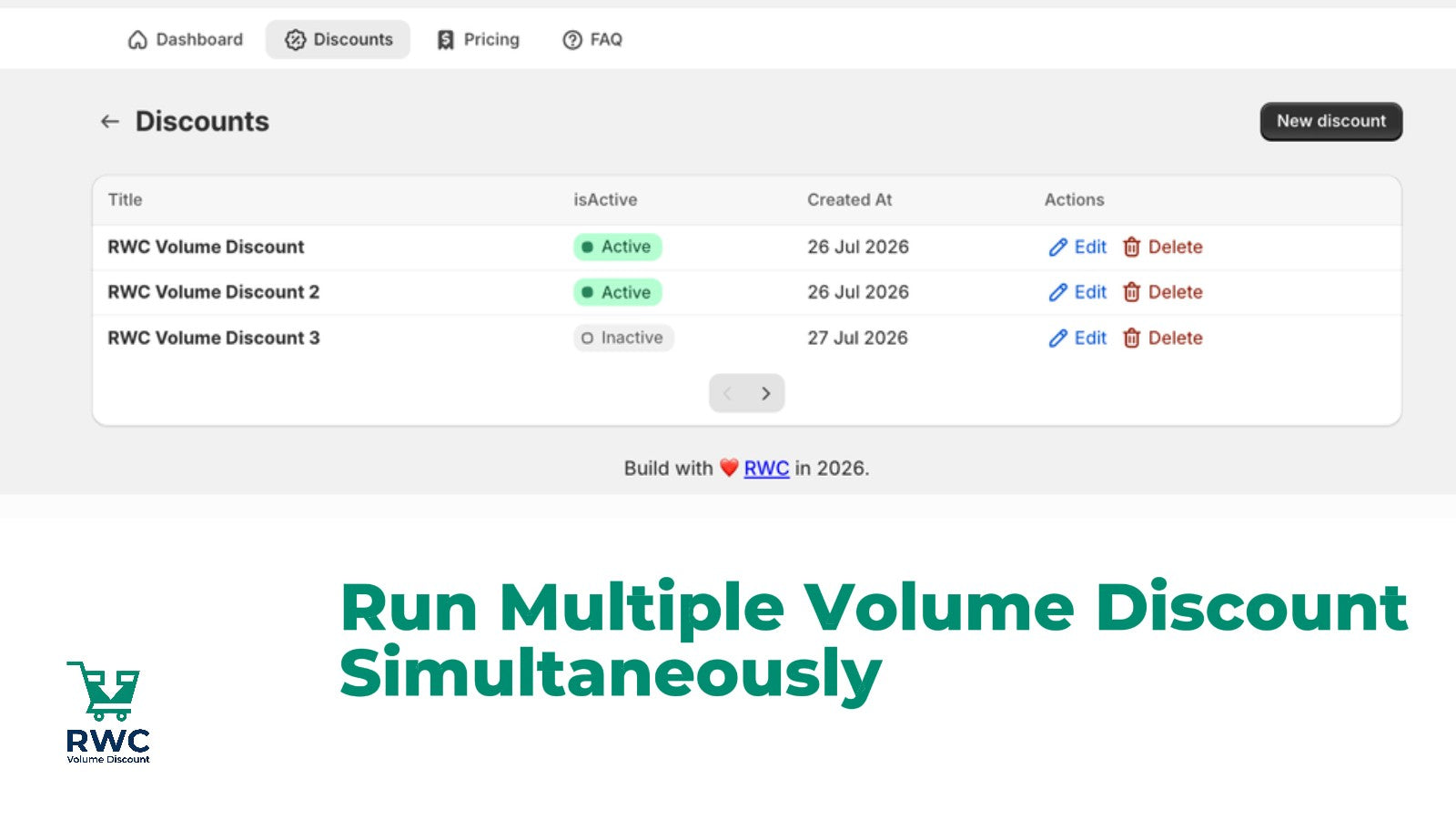Click pencil icon for RWC Volume Discount 3
The height and width of the screenshot is (819, 1456).
coord(1057,339)
